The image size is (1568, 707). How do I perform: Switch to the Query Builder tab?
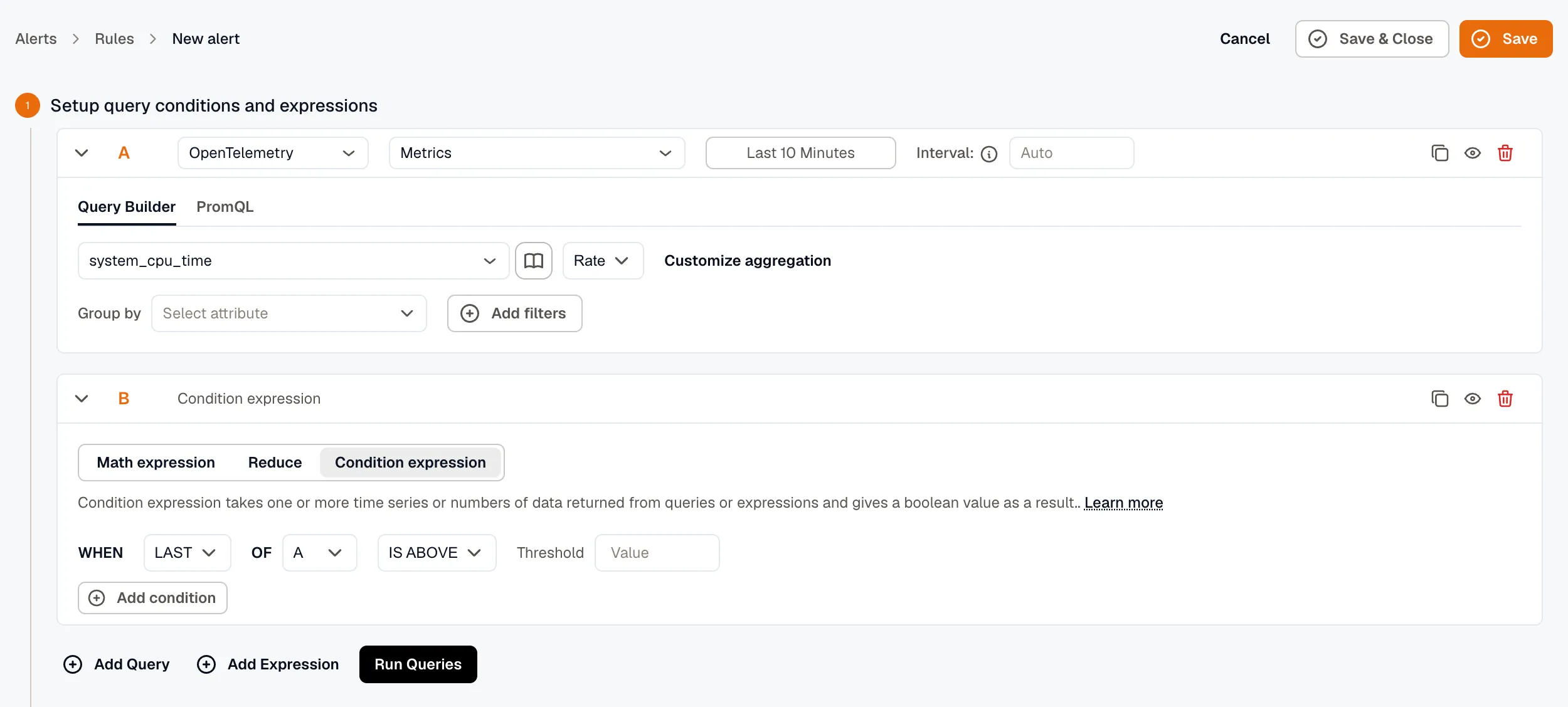tap(127, 207)
